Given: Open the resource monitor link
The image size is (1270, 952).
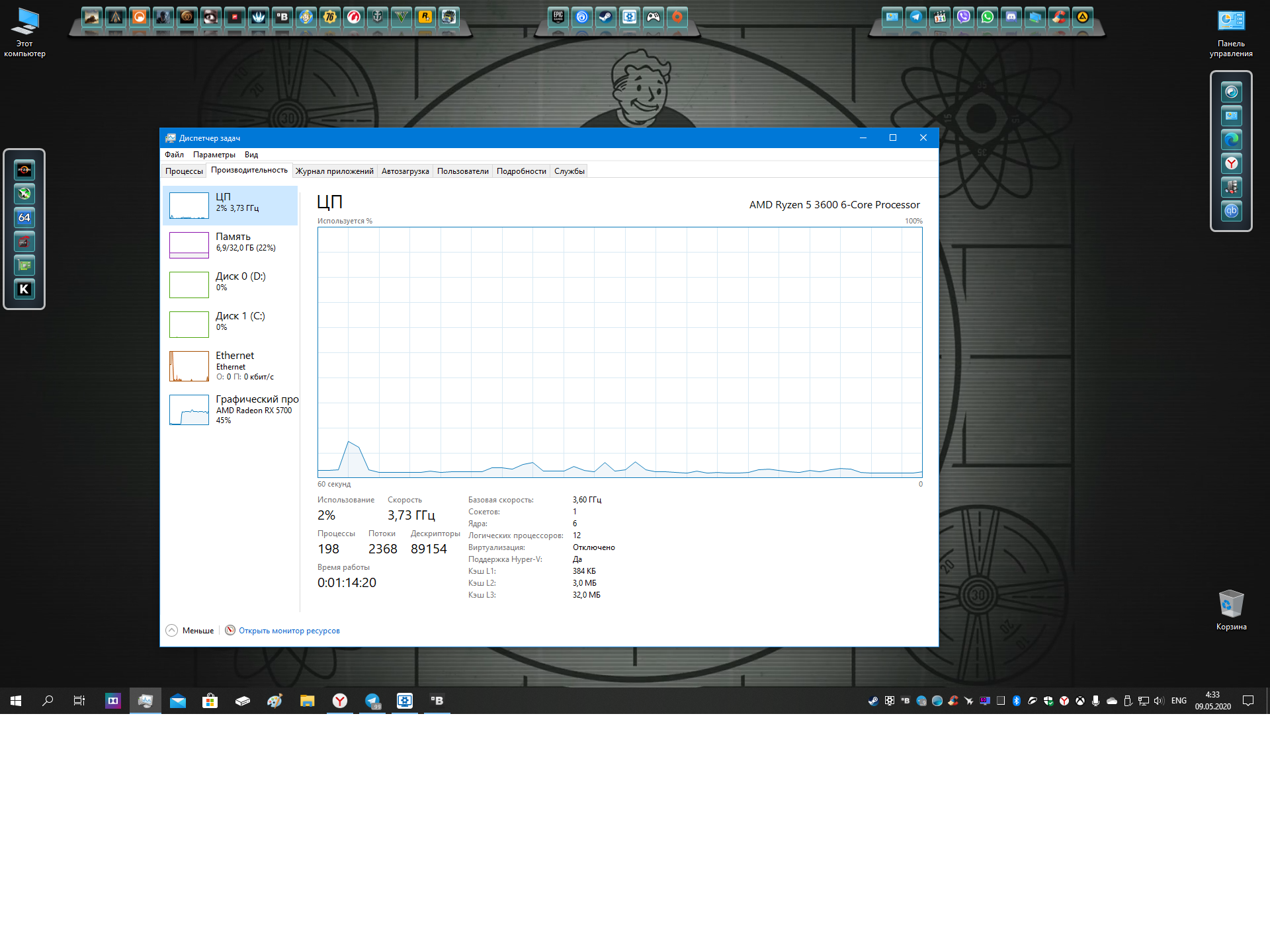Looking at the screenshot, I should click(289, 631).
